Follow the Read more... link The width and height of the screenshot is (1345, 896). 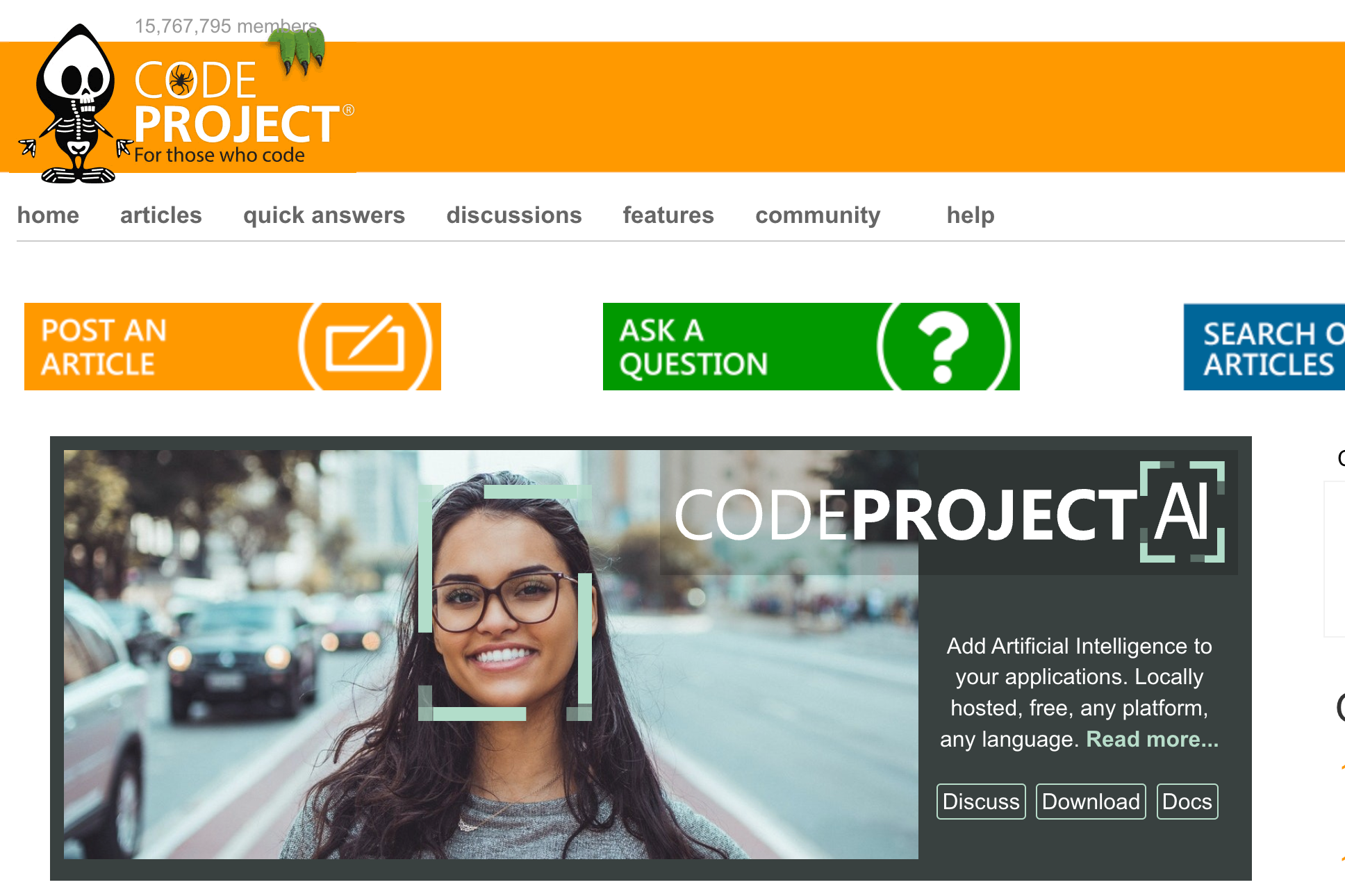pos(1152,739)
